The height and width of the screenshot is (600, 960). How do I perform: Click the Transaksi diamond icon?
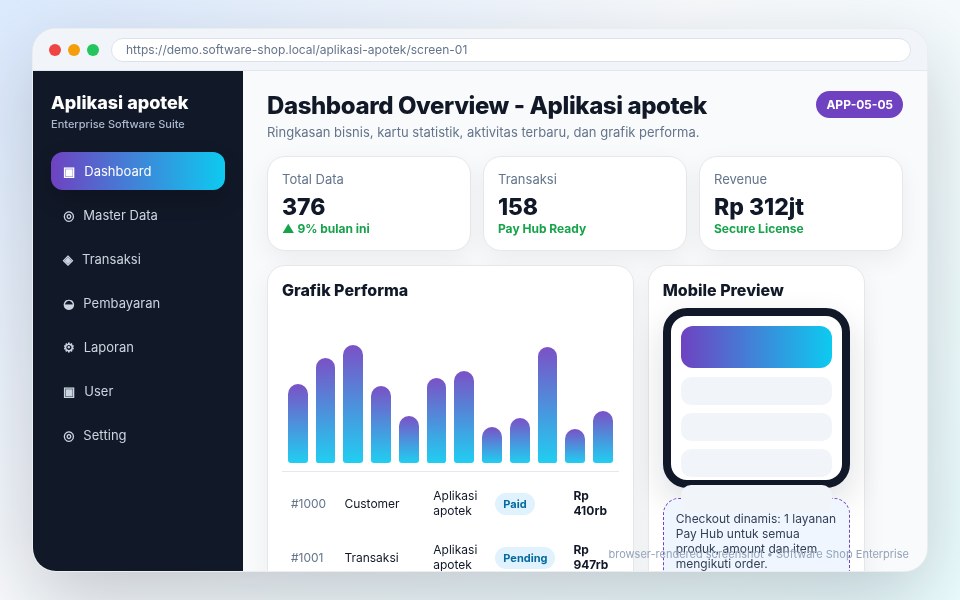coord(68,260)
